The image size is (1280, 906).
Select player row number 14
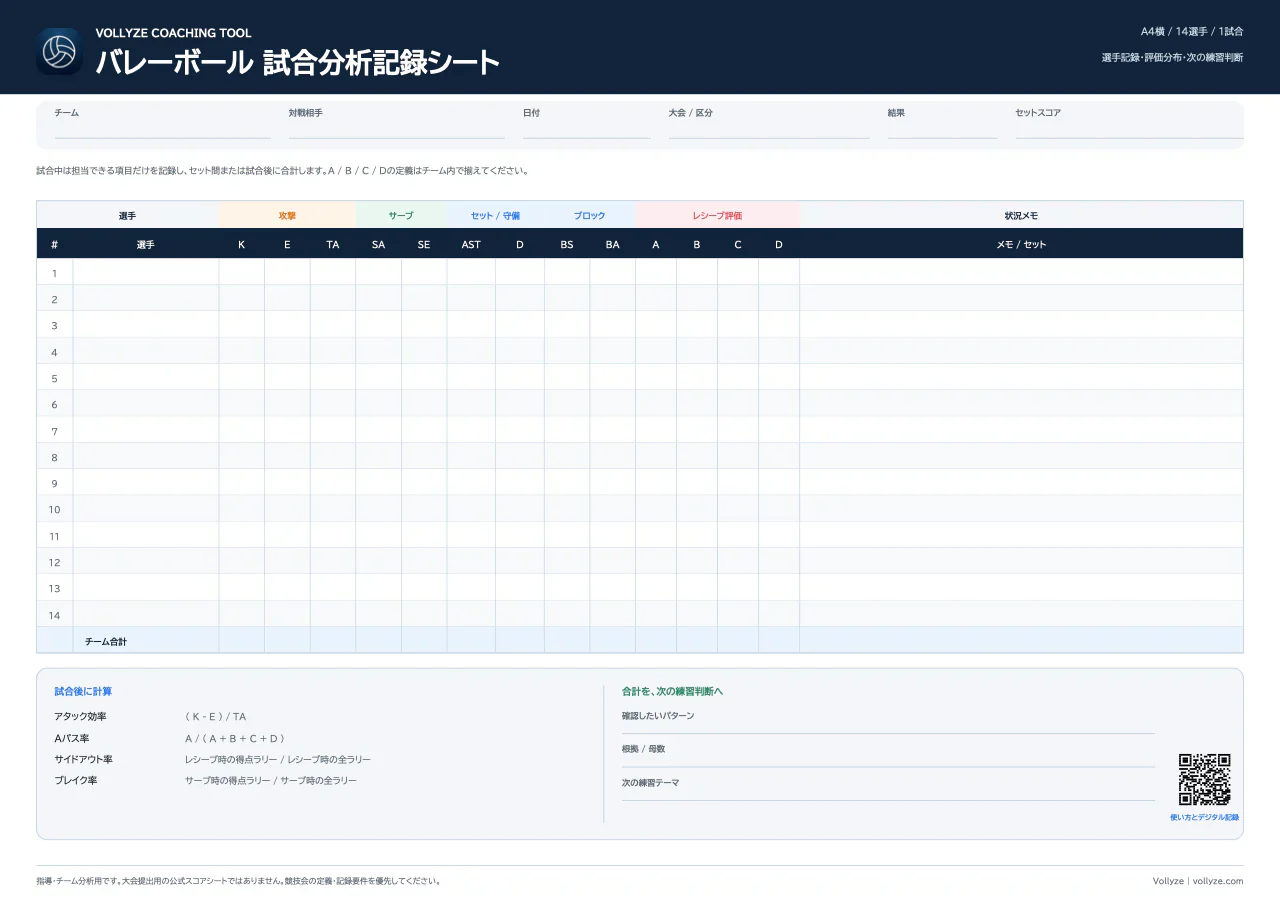coord(640,615)
